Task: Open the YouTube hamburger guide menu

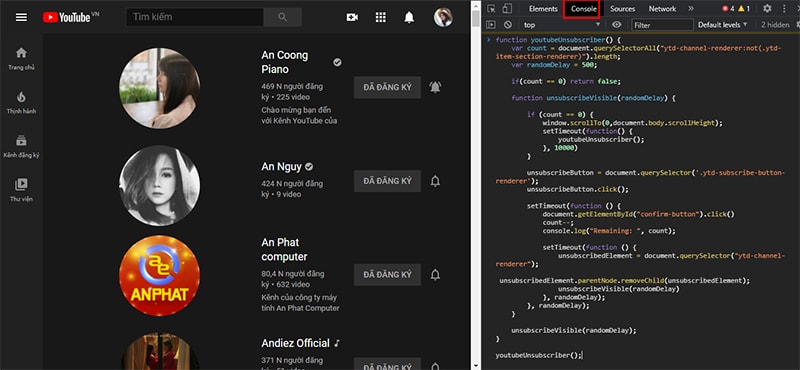Action: click(x=21, y=17)
